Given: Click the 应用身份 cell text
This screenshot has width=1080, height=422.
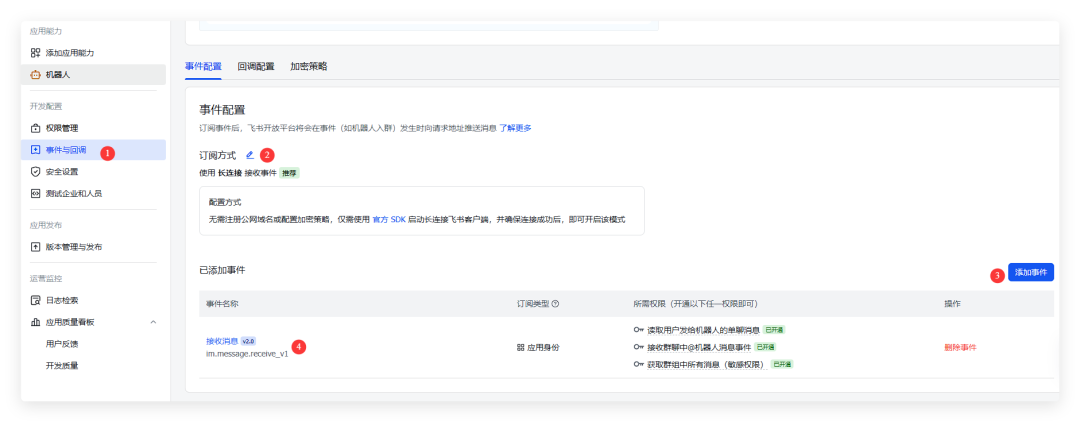Looking at the screenshot, I should pos(543,347).
